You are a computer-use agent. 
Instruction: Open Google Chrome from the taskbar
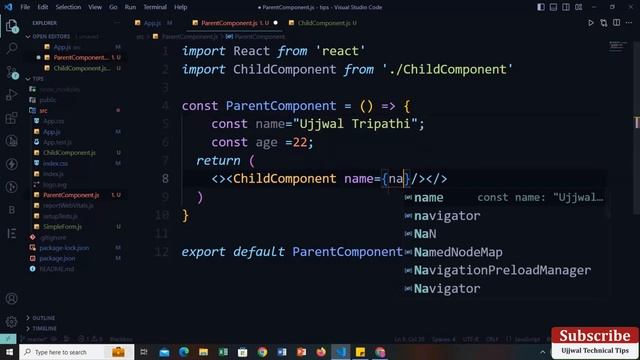(x=262, y=352)
